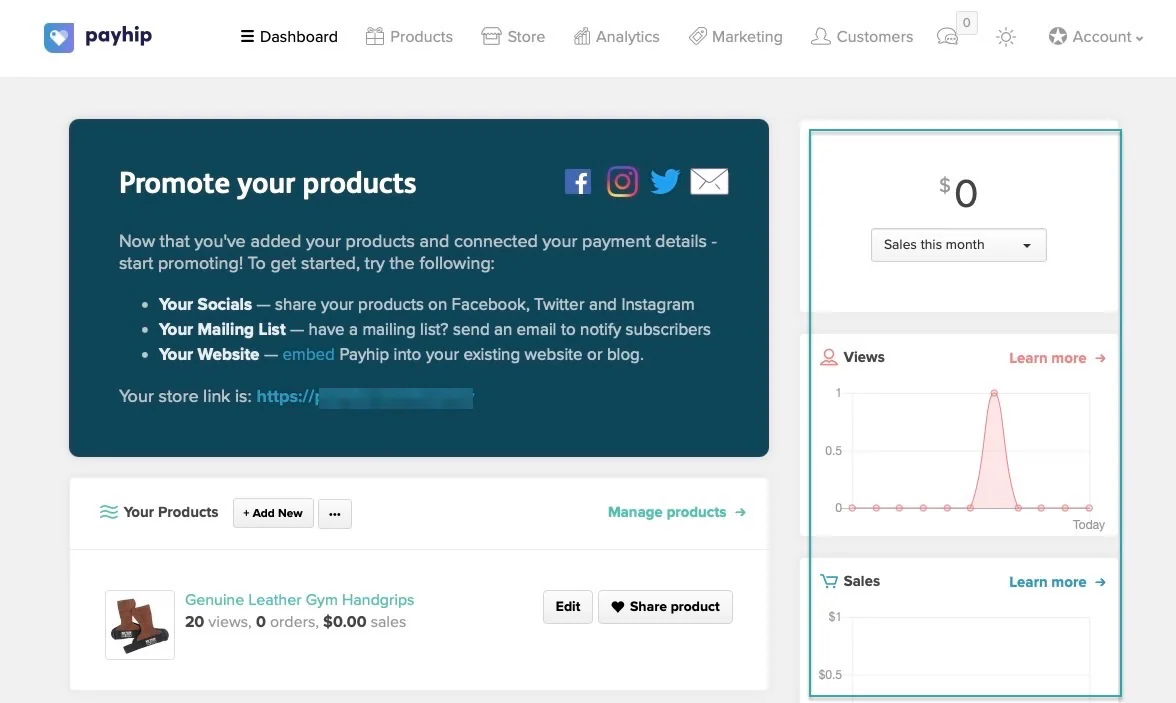Image resolution: width=1176 pixels, height=703 pixels.
Task: Click the Account star icon
Action: [x=1058, y=36]
